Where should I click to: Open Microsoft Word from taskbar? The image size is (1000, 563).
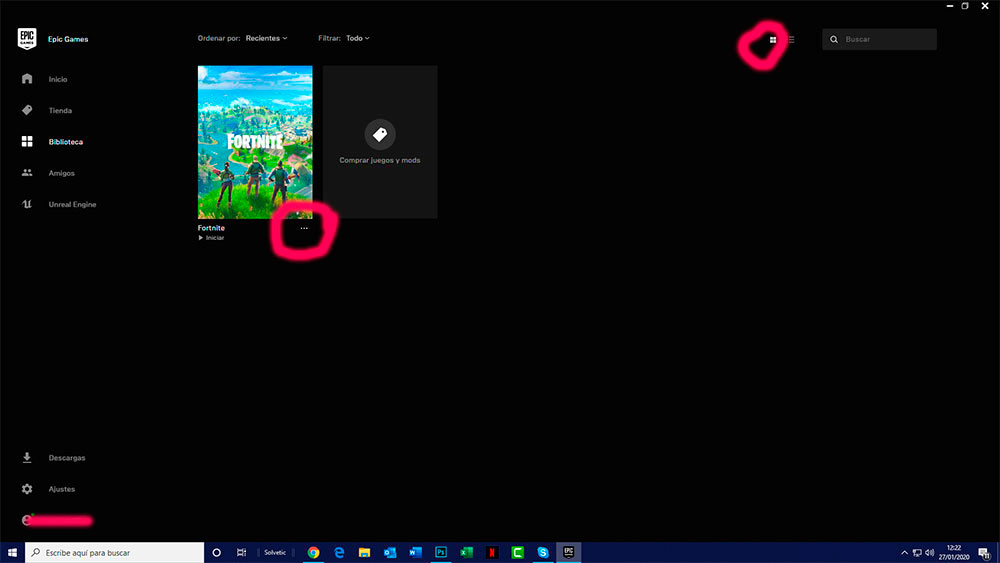[x=415, y=552]
